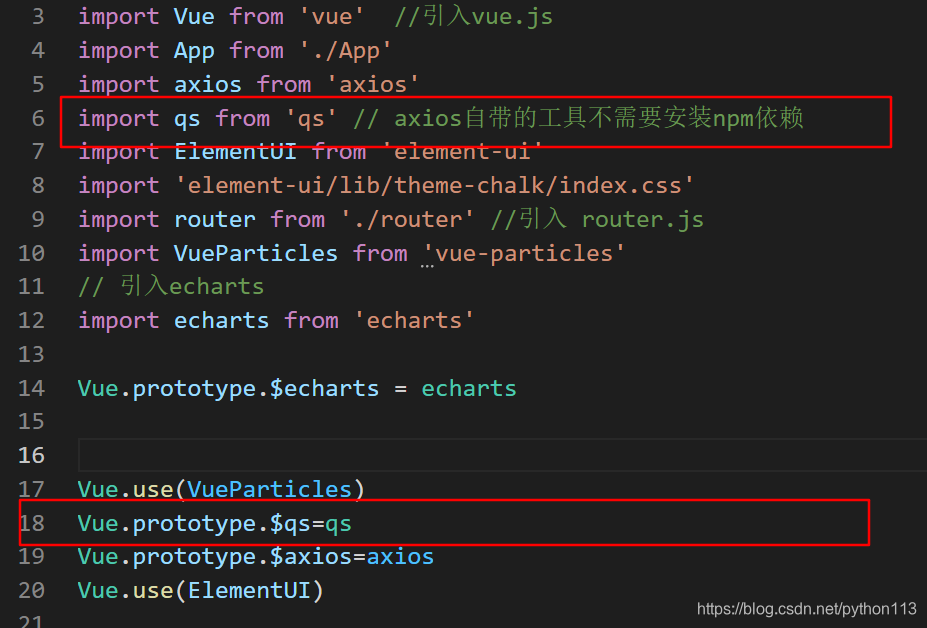Click VueParticles inside Vue.use on line 17
The height and width of the screenshot is (628, 927).
tap(269, 490)
